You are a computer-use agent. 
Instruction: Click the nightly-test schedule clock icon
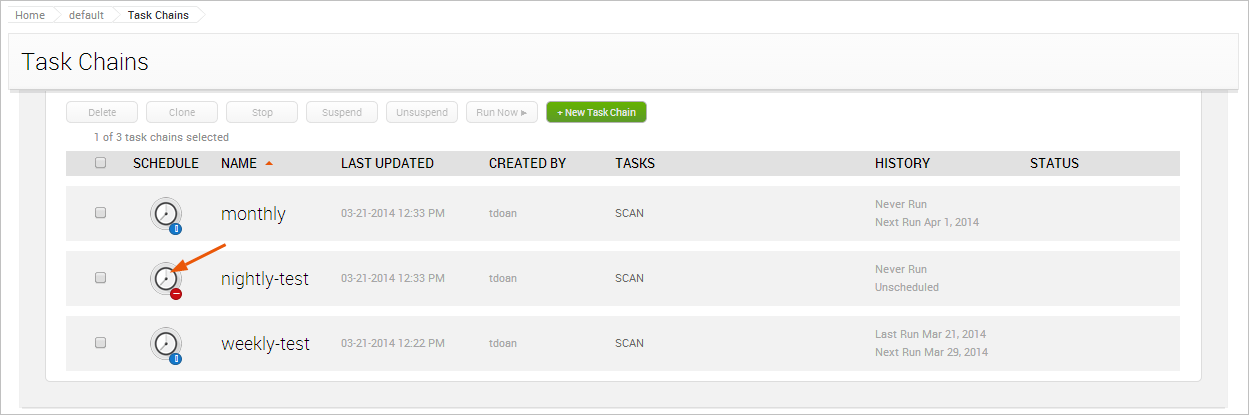(165, 278)
